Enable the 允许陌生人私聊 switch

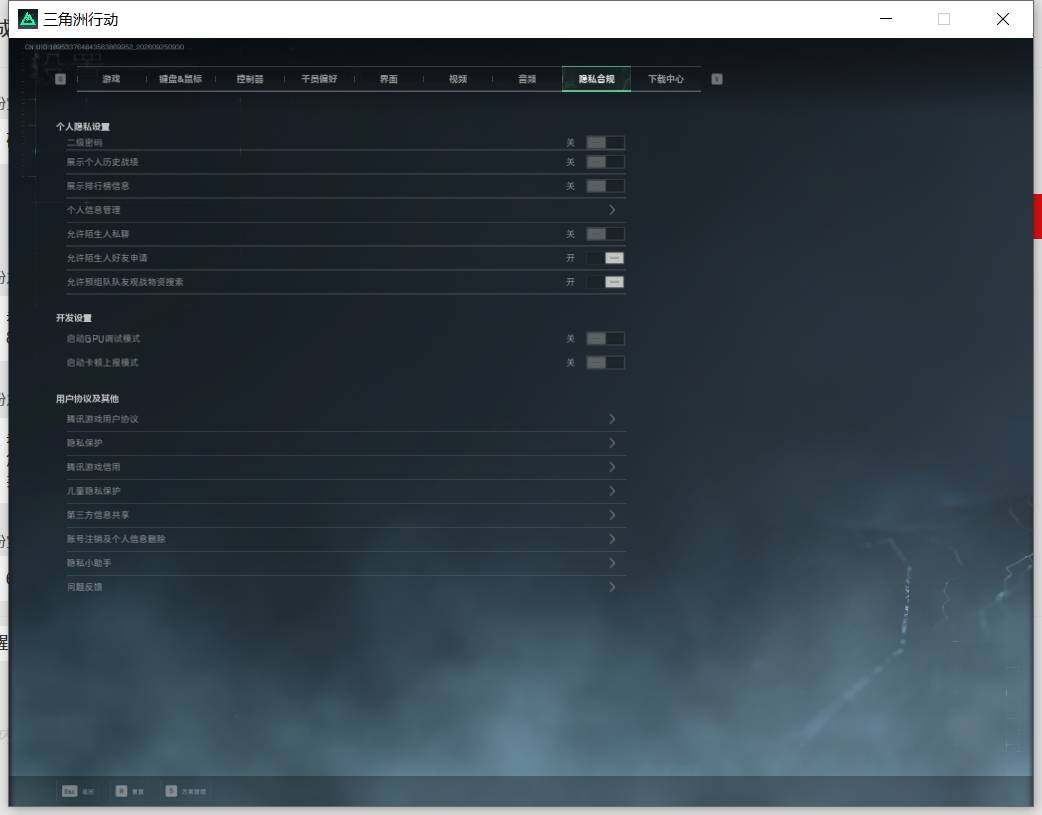pos(605,234)
